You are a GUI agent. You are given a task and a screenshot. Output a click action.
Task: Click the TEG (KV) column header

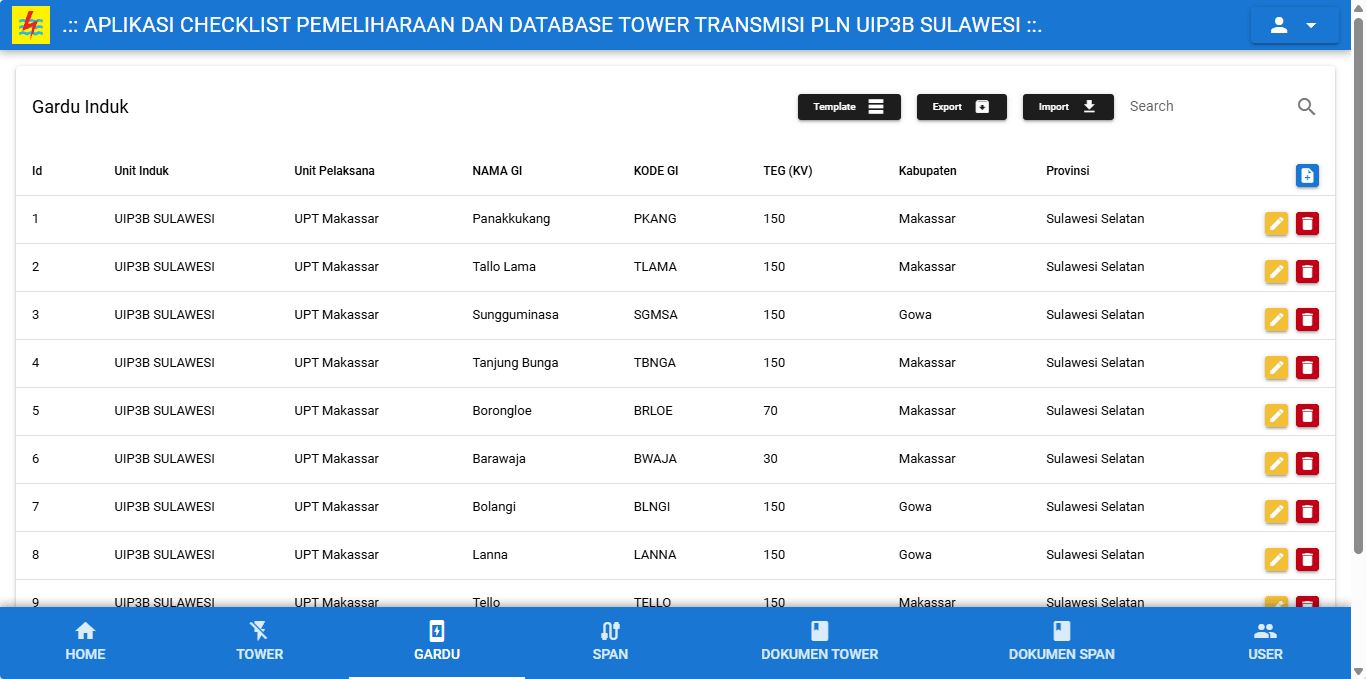(x=788, y=171)
